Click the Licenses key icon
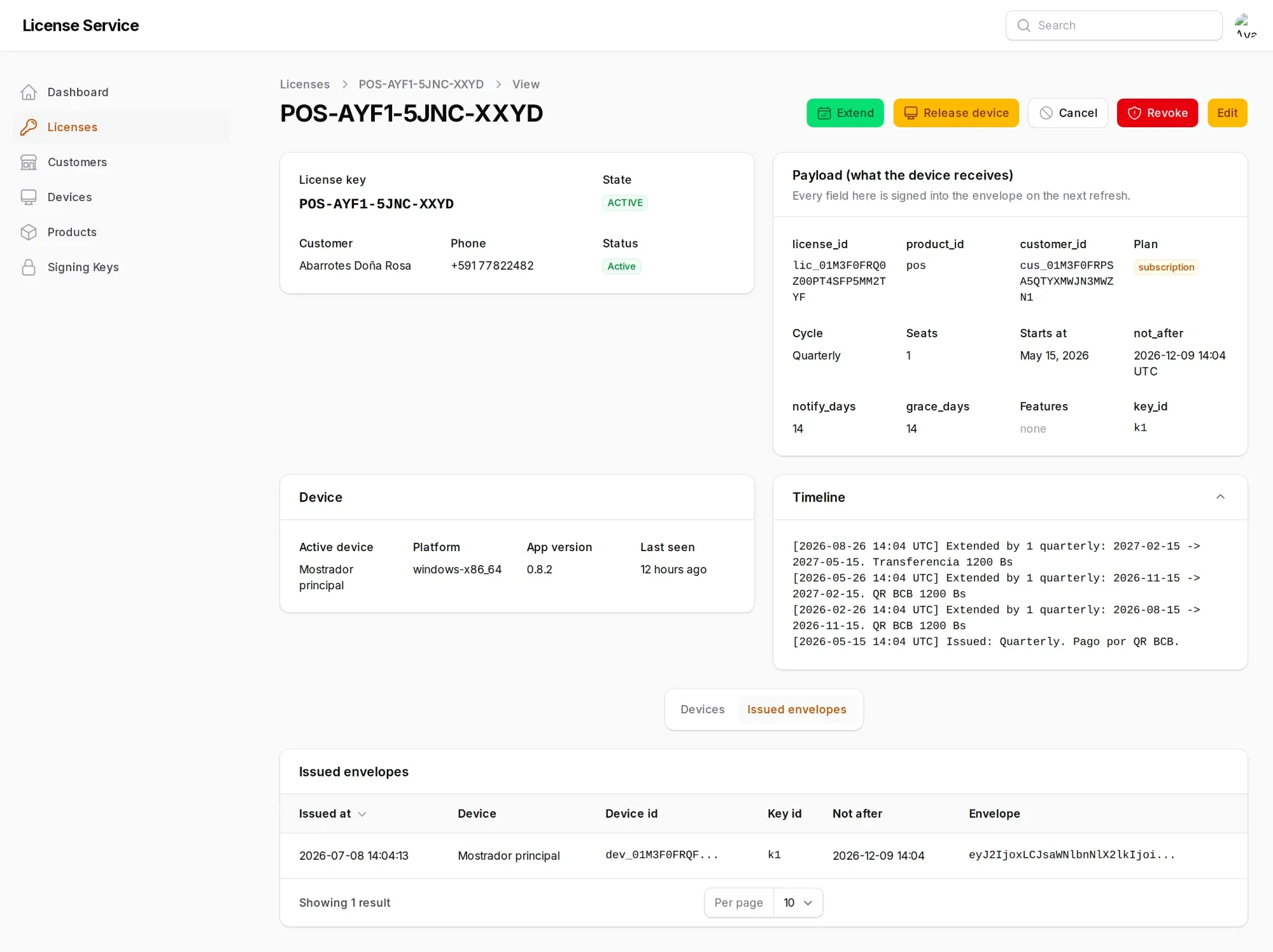 tap(29, 127)
